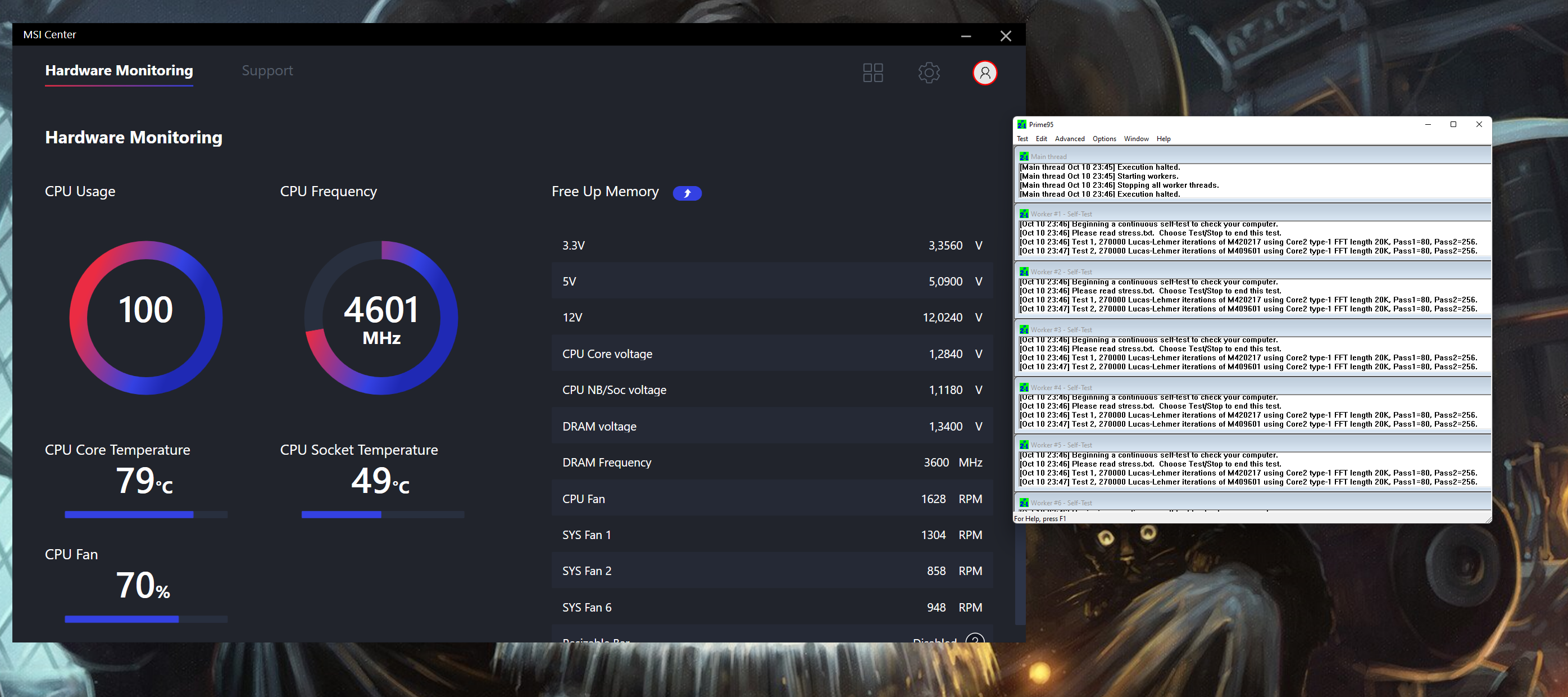1568x697 pixels.
Task: Click Worker #1 Self-Test window icon
Action: point(1024,214)
